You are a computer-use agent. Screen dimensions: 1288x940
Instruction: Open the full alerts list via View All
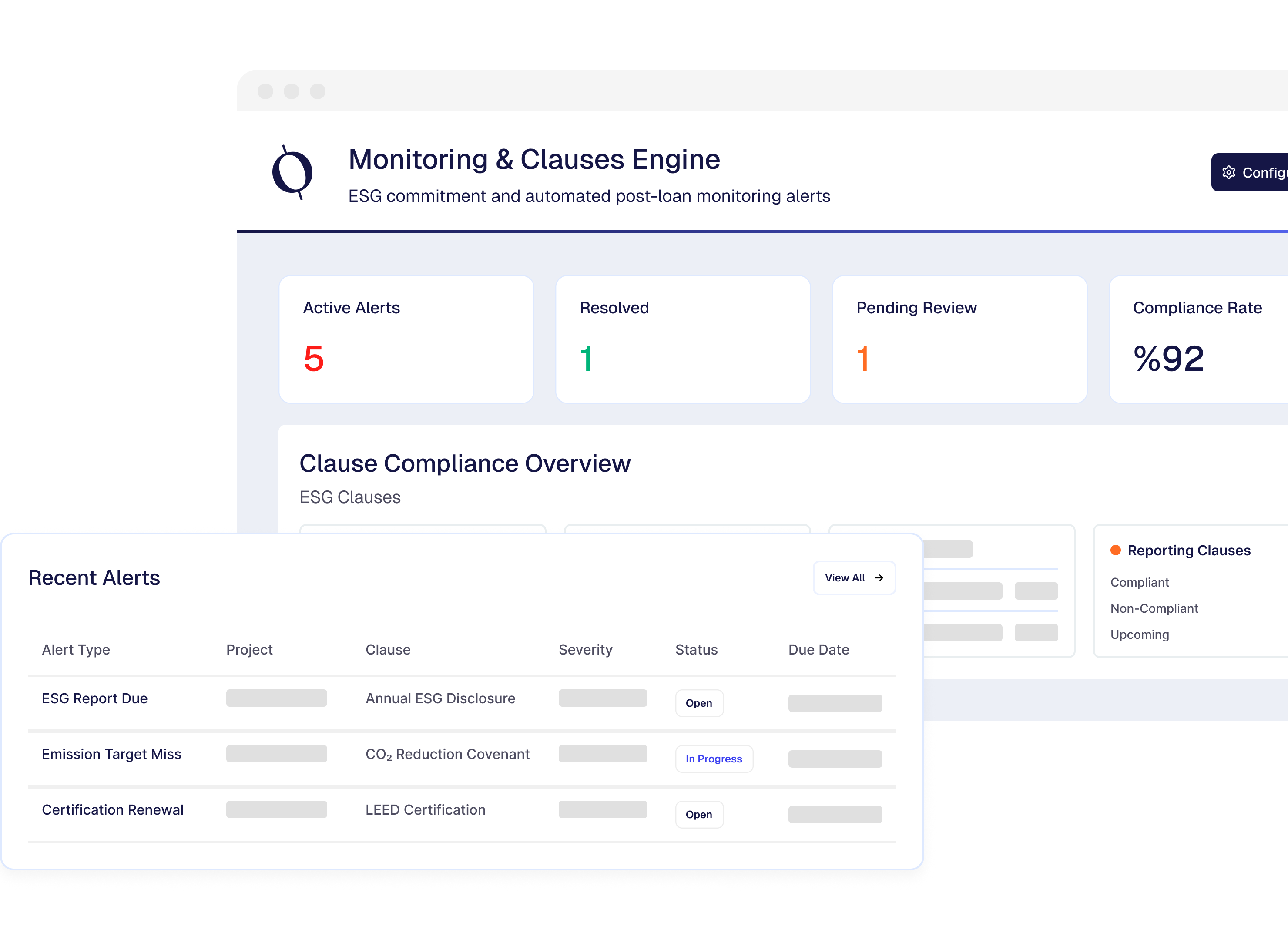point(853,577)
